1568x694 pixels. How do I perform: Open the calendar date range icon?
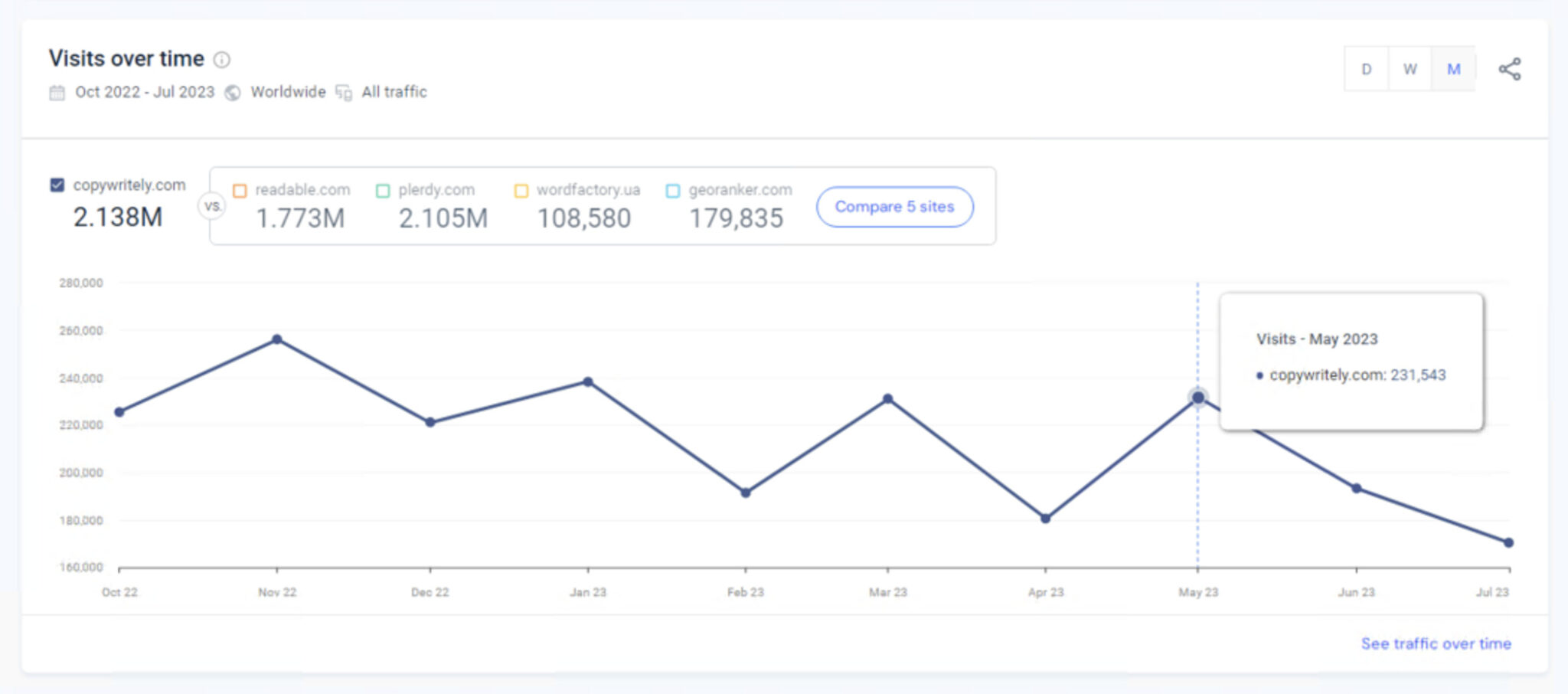tap(57, 92)
